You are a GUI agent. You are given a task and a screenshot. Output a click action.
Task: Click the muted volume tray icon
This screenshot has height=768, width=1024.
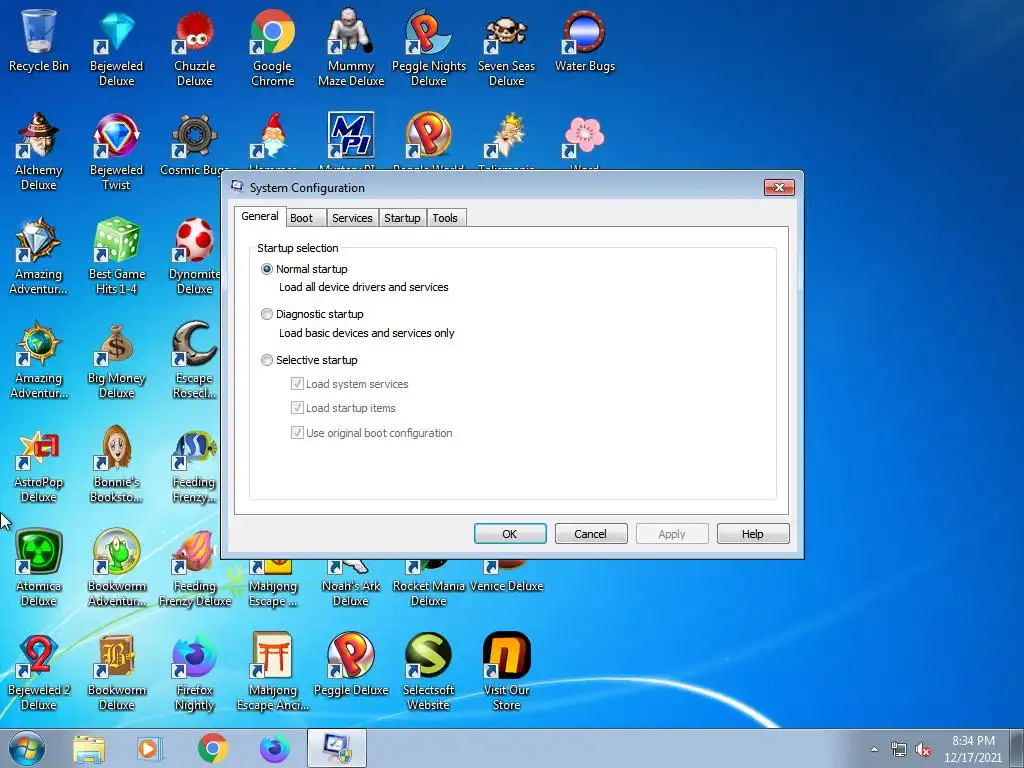pyautogui.click(x=923, y=750)
